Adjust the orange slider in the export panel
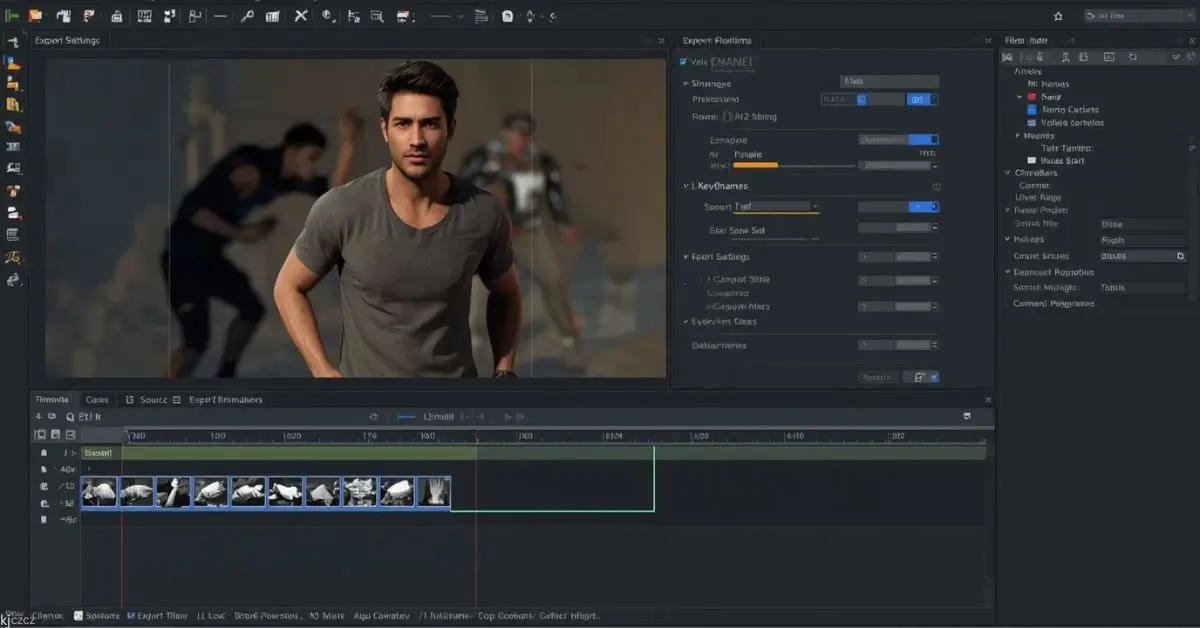This screenshot has height=628, width=1200. tap(794, 165)
